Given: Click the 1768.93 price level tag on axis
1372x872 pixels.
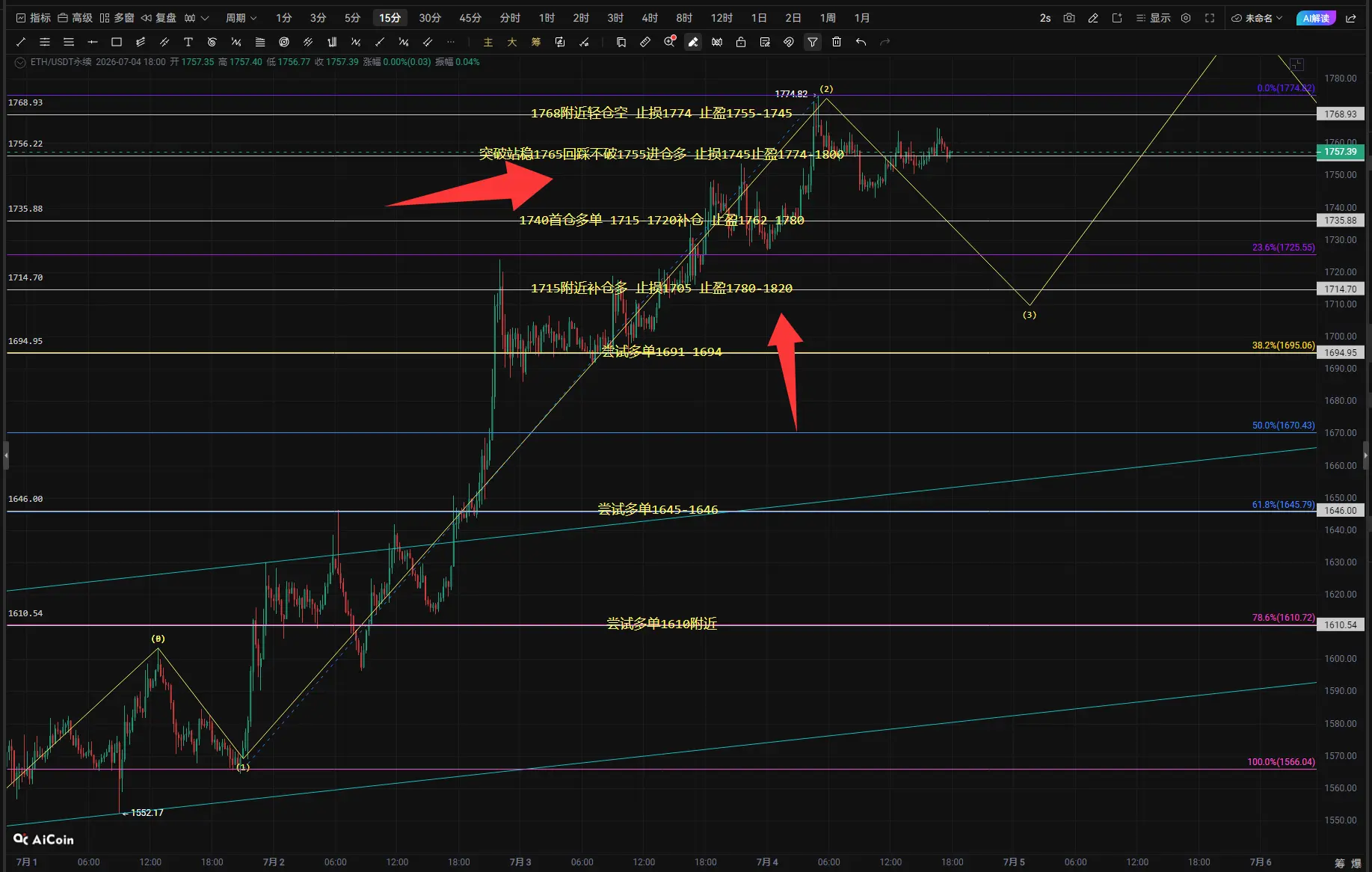Looking at the screenshot, I should [x=1341, y=114].
